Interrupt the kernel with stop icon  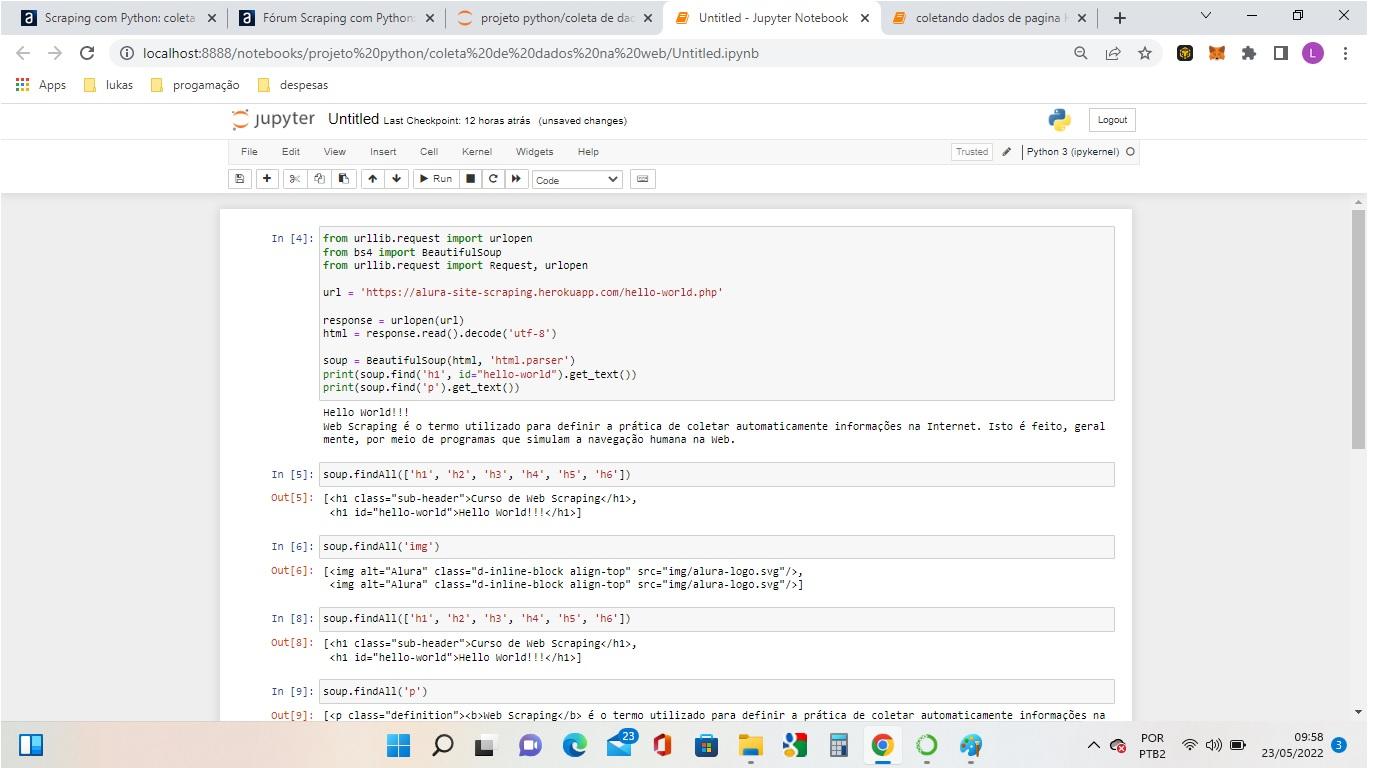[x=470, y=179]
